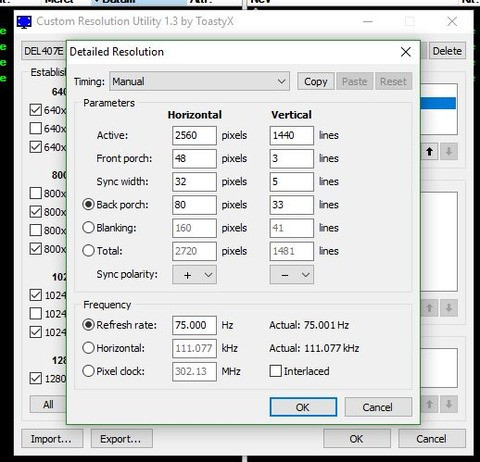Open the Timing dropdown set to Manual
The image size is (480, 462).
point(199,81)
